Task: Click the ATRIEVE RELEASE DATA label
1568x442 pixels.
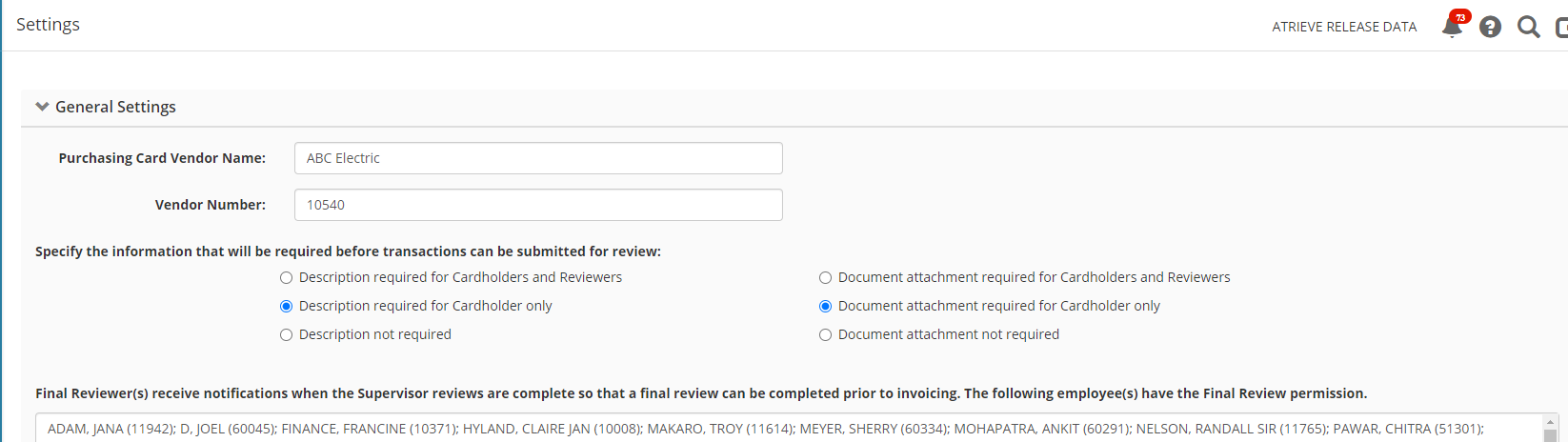Action: (1343, 27)
